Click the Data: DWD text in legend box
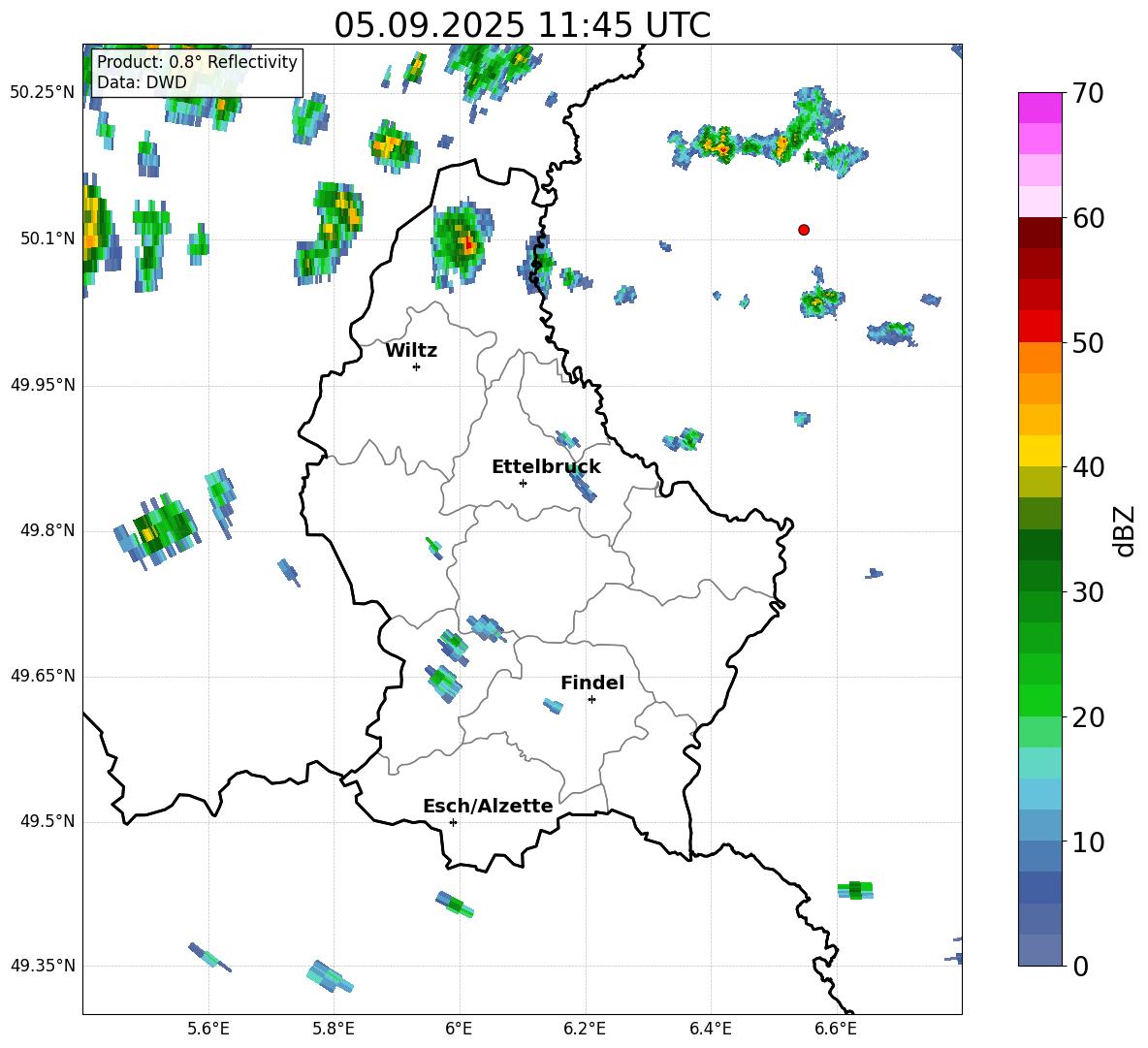Image resolution: width=1148 pixels, height=1048 pixels. click(x=142, y=83)
